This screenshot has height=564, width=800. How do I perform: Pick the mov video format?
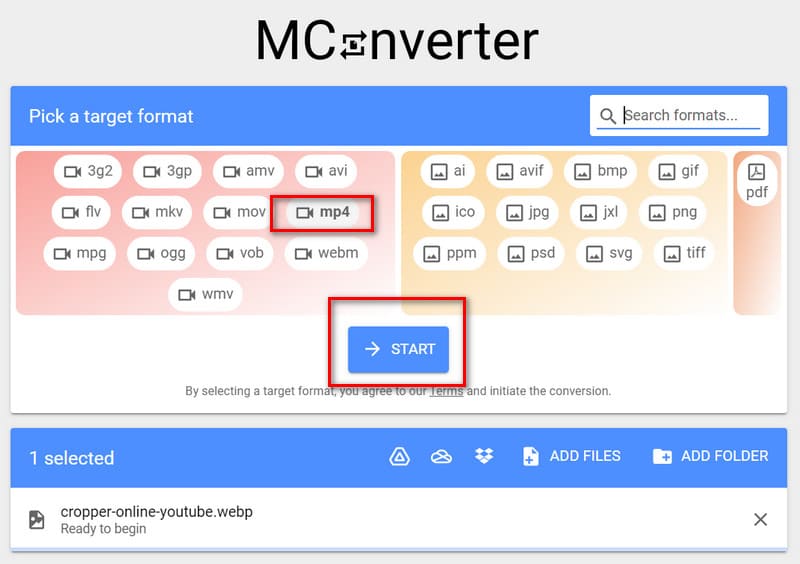(x=239, y=212)
